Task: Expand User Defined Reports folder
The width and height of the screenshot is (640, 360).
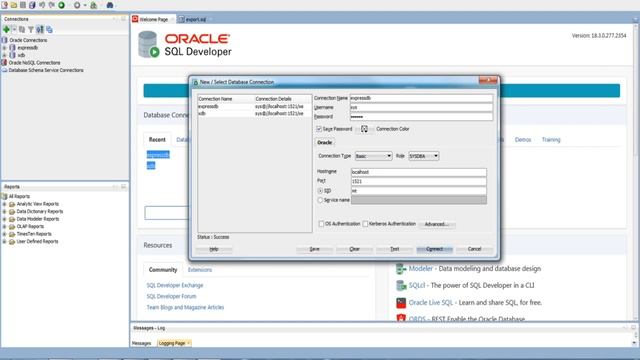Action: click(x=4, y=241)
